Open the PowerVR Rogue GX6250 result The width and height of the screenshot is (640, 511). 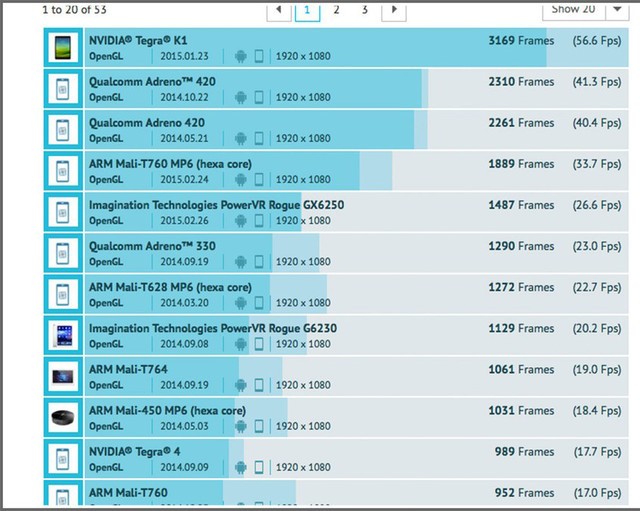pos(216,205)
